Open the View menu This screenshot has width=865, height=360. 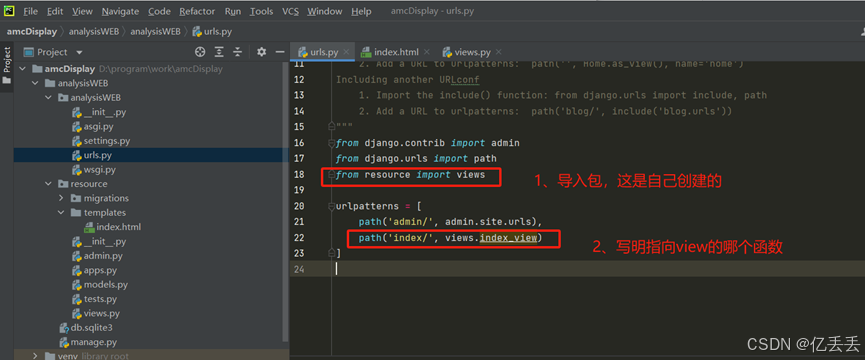click(x=82, y=11)
